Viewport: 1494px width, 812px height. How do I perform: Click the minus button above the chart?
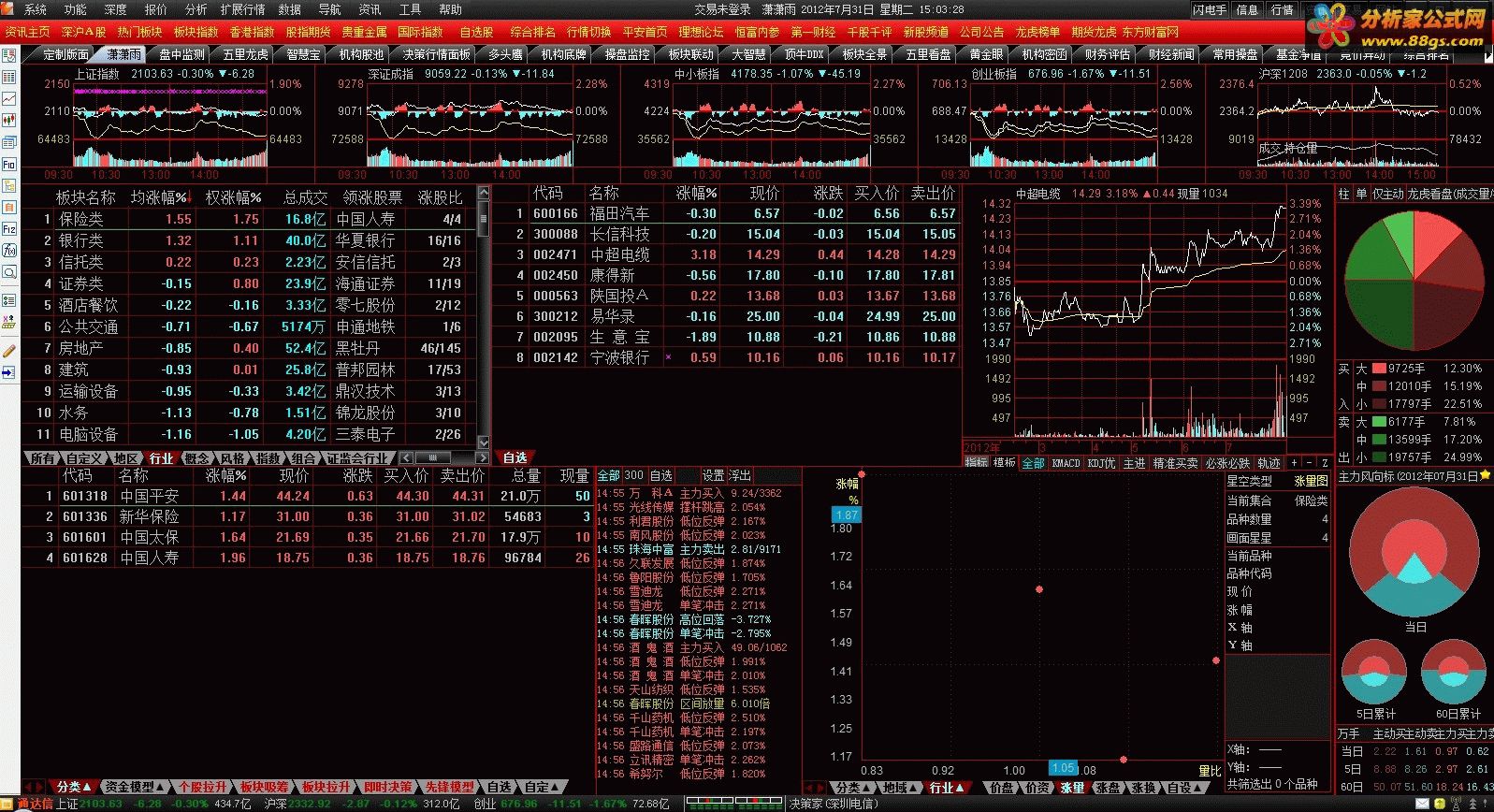pos(1309,463)
